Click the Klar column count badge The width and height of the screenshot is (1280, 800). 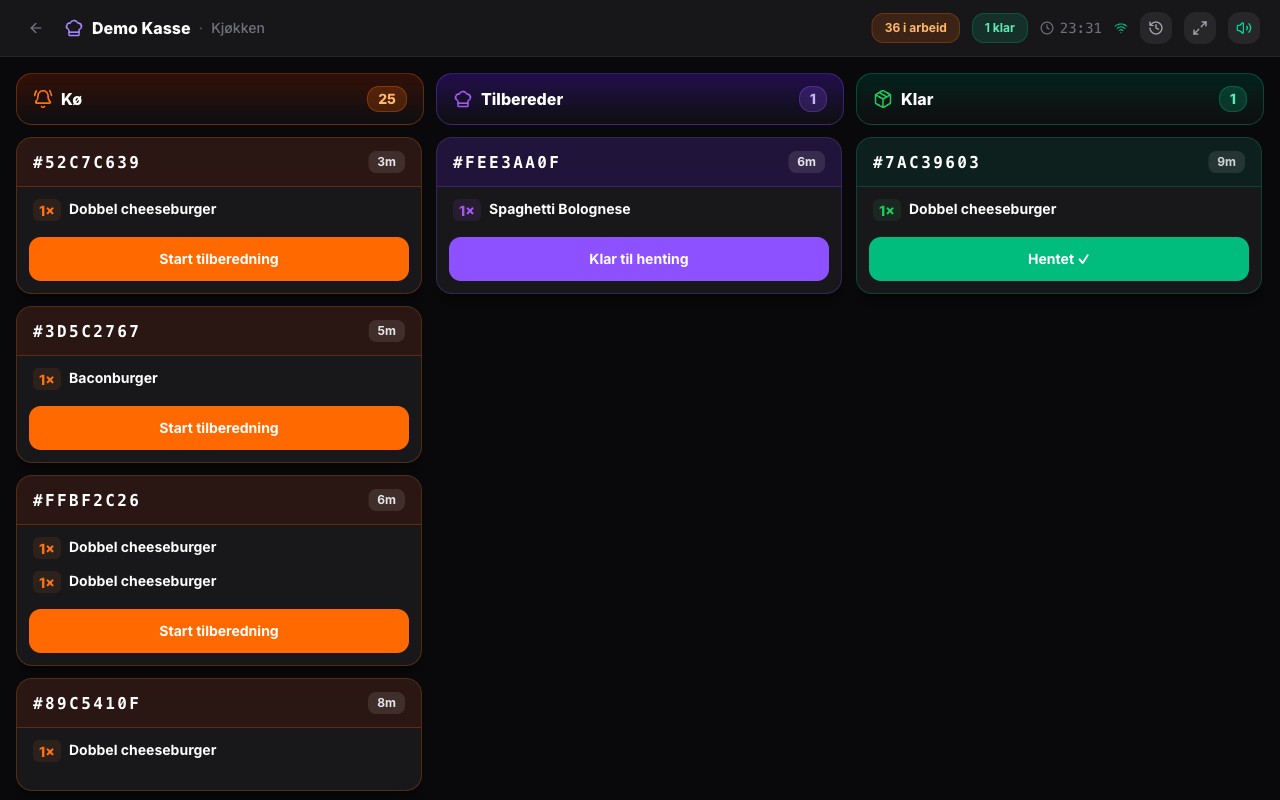pos(1233,99)
